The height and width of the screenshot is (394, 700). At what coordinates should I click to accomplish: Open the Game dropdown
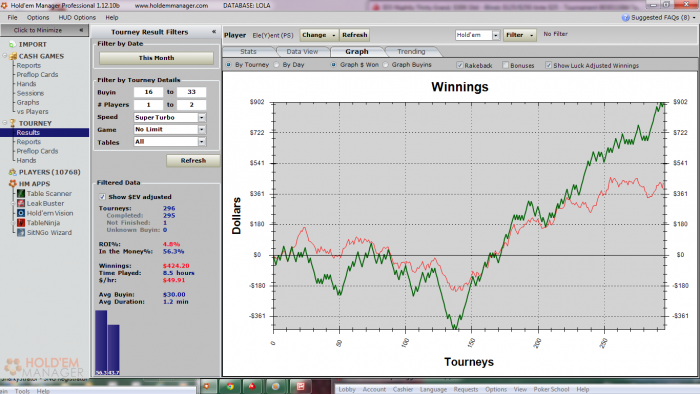(x=202, y=129)
